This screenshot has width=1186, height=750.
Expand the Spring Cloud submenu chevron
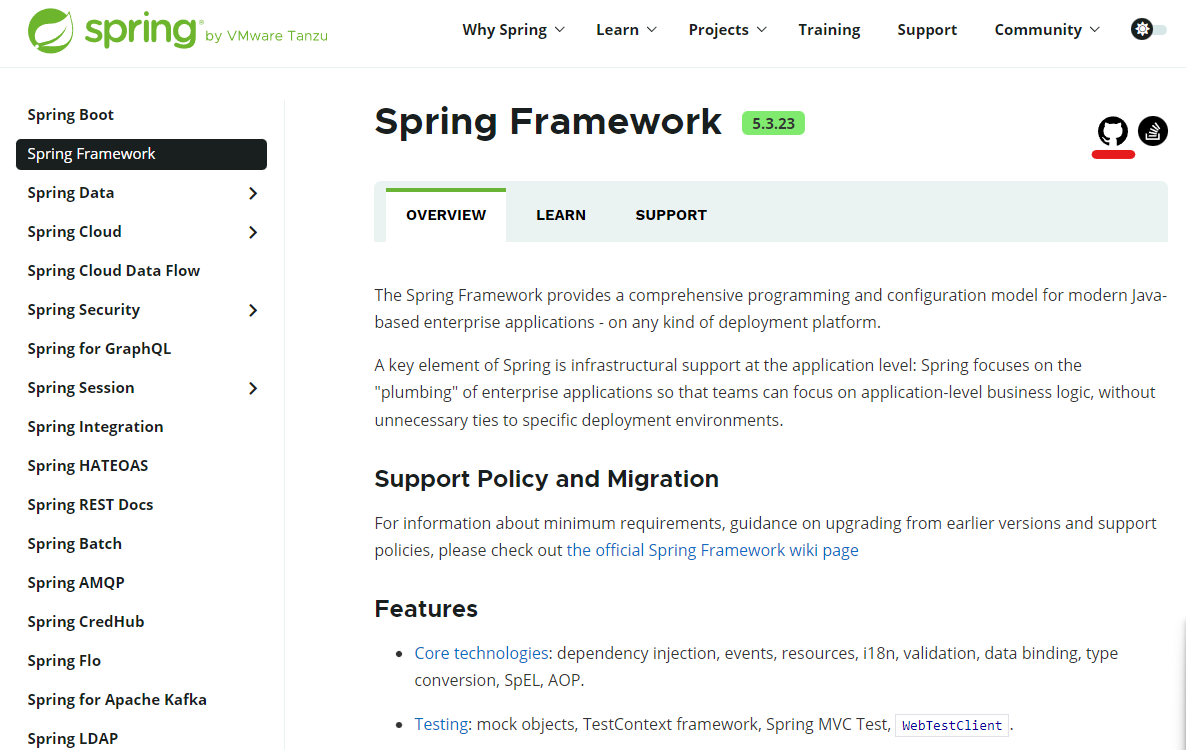coord(253,232)
